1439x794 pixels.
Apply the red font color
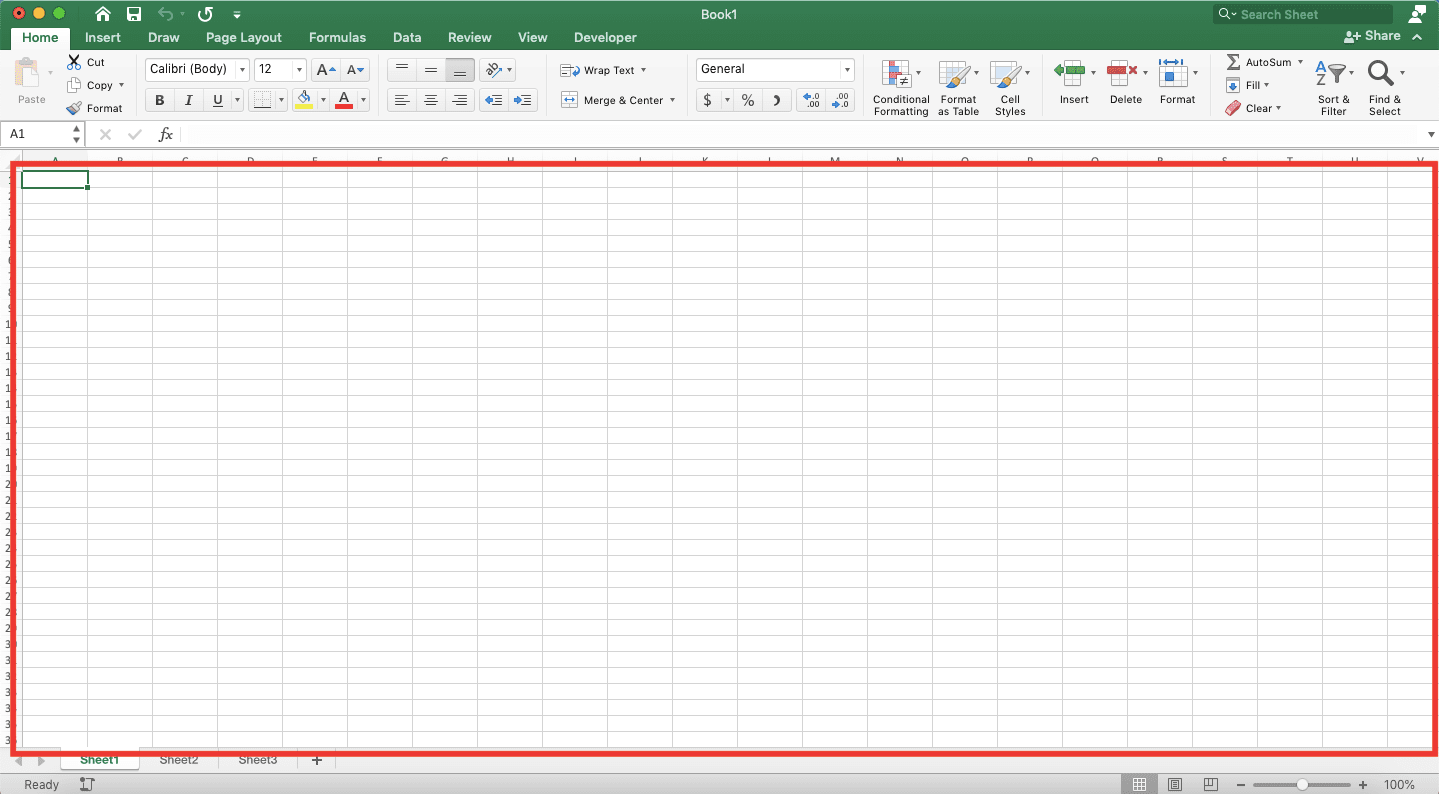[x=344, y=100]
